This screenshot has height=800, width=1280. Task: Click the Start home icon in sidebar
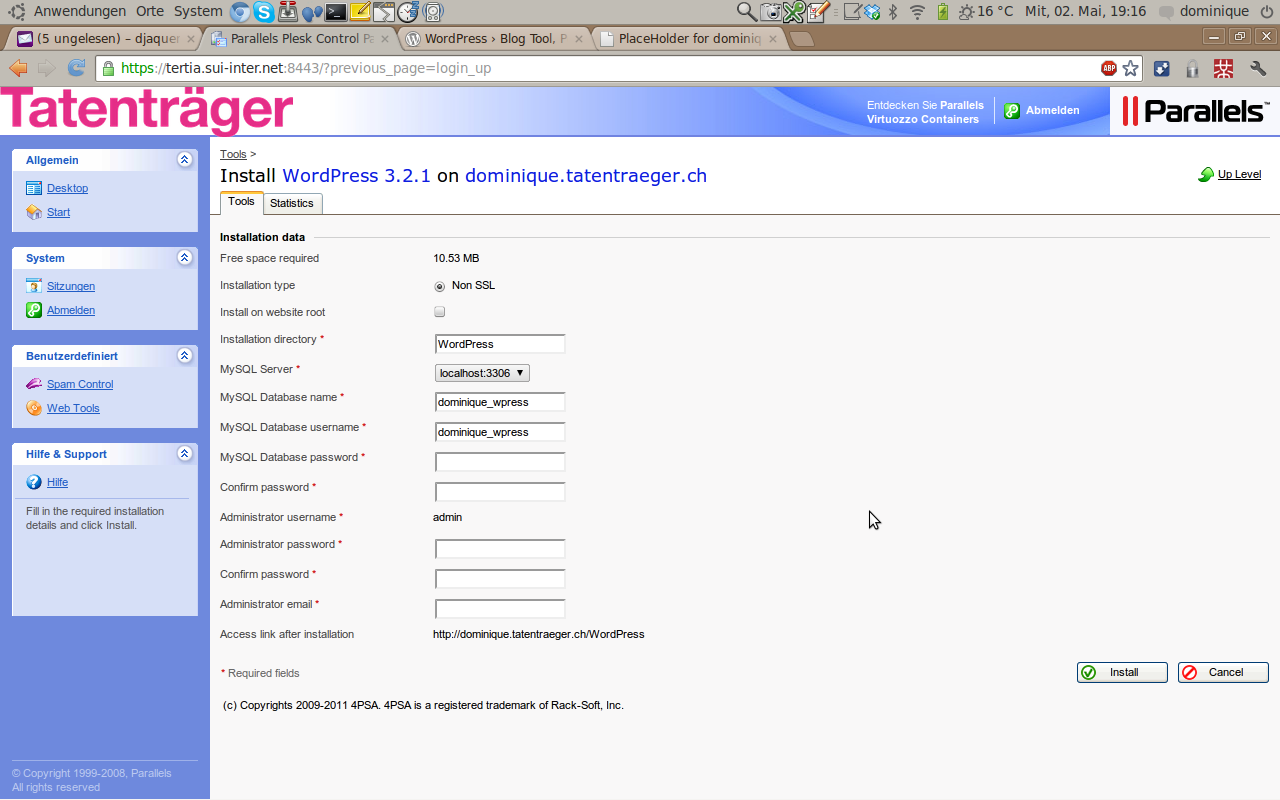pos(34,212)
